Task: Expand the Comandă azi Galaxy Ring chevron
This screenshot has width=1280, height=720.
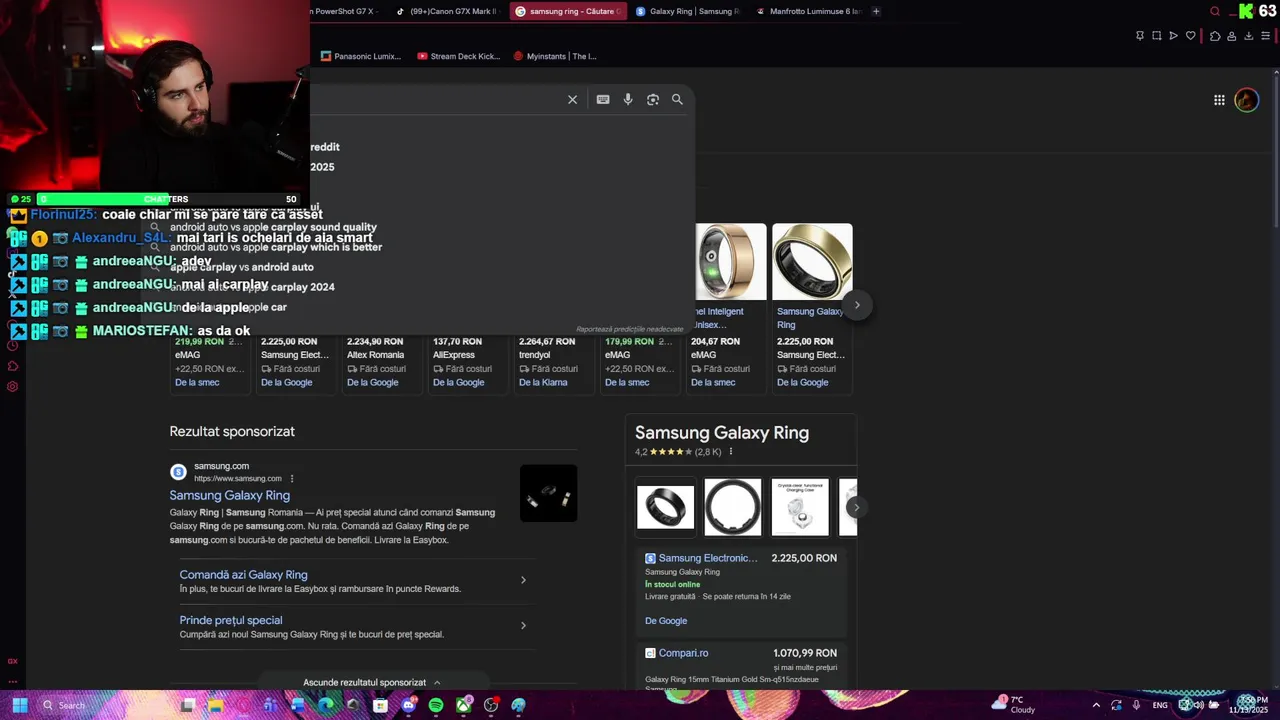Action: coord(523,580)
